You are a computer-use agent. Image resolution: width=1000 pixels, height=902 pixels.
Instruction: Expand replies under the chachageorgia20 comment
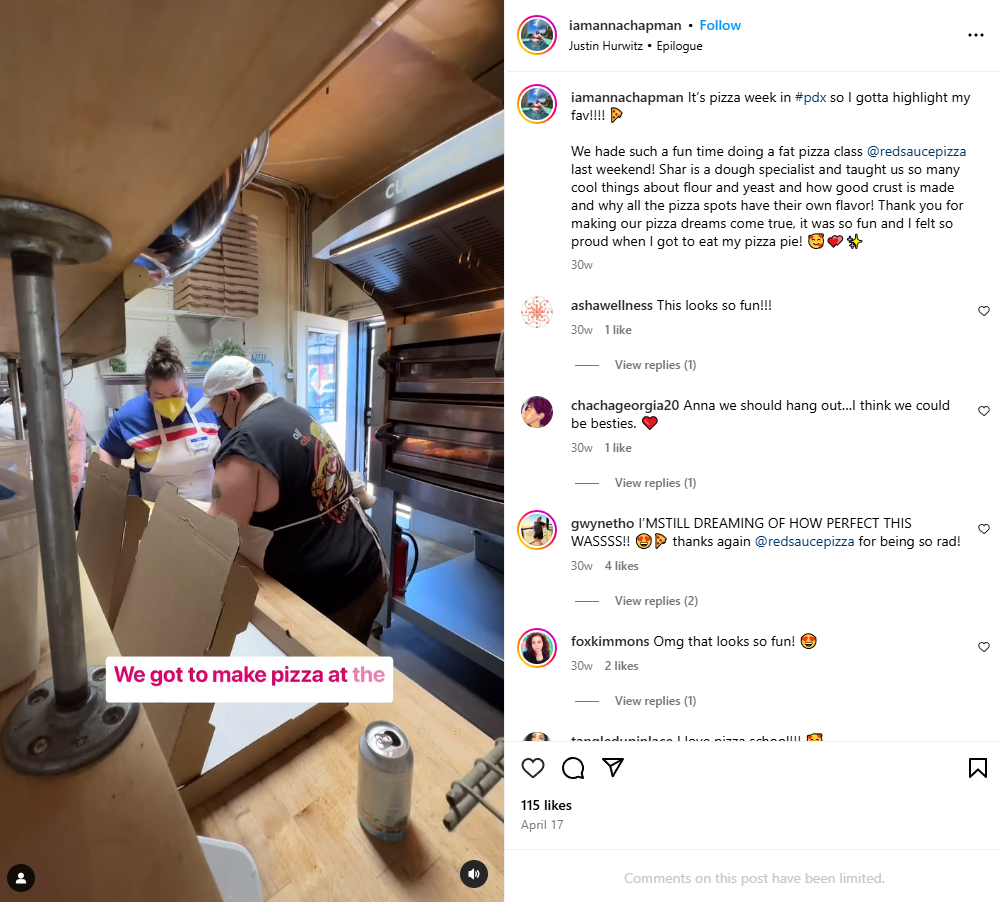(x=655, y=483)
